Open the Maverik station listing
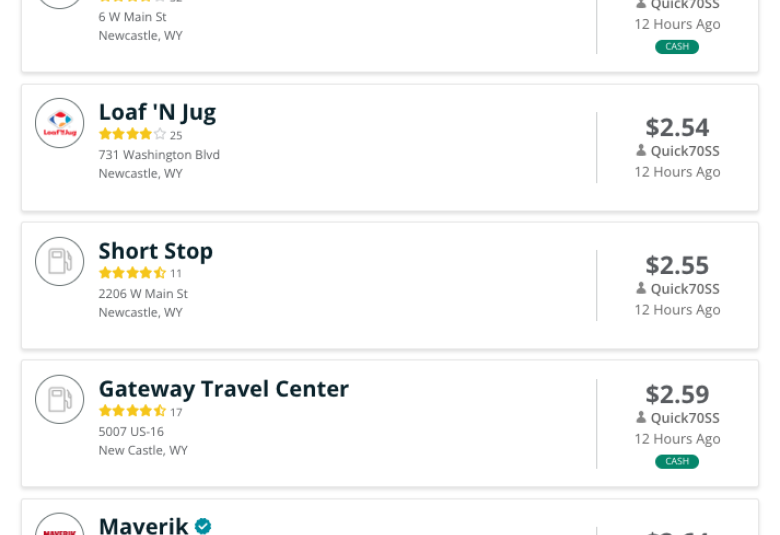Image resolution: width=780 pixels, height=535 pixels. click(x=143, y=526)
